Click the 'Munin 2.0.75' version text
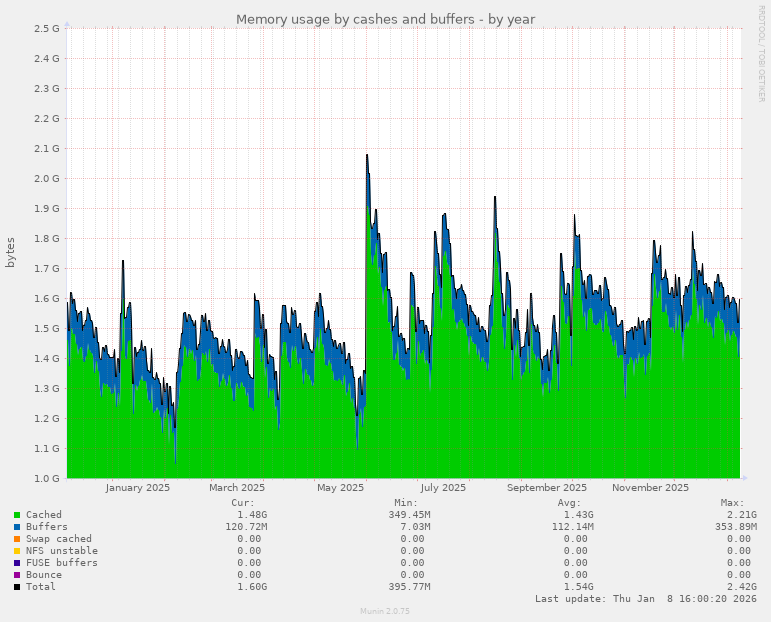Screen dimensions: 771x622 pos(385,611)
